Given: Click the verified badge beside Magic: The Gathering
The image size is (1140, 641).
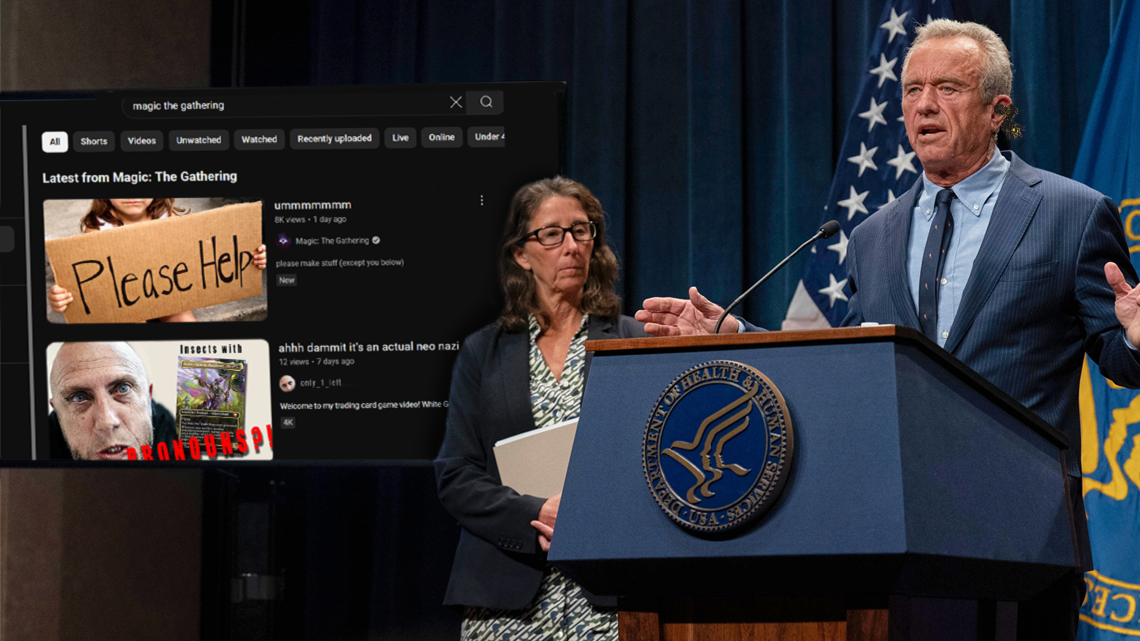Looking at the screenshot, I should pos(377,241).
